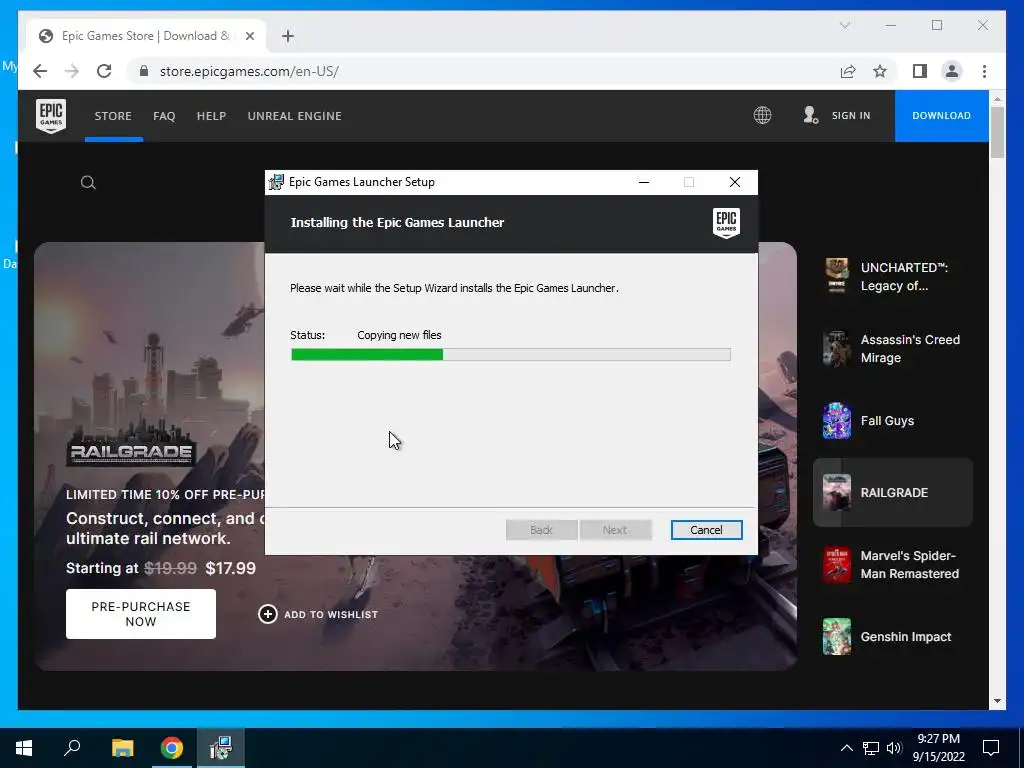
Task: Click the $17.99 price text
Action: coord(231,568)
